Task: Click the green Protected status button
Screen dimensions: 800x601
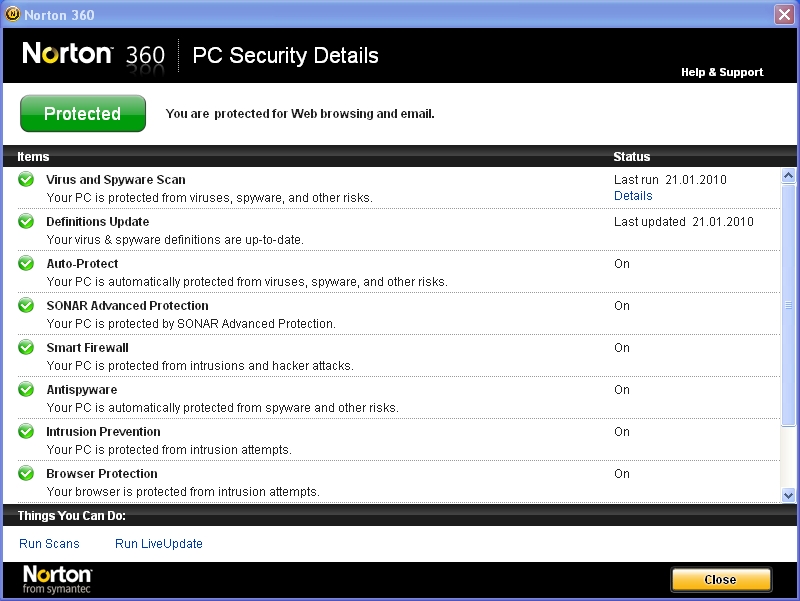Action: click(x=83, y=114)
